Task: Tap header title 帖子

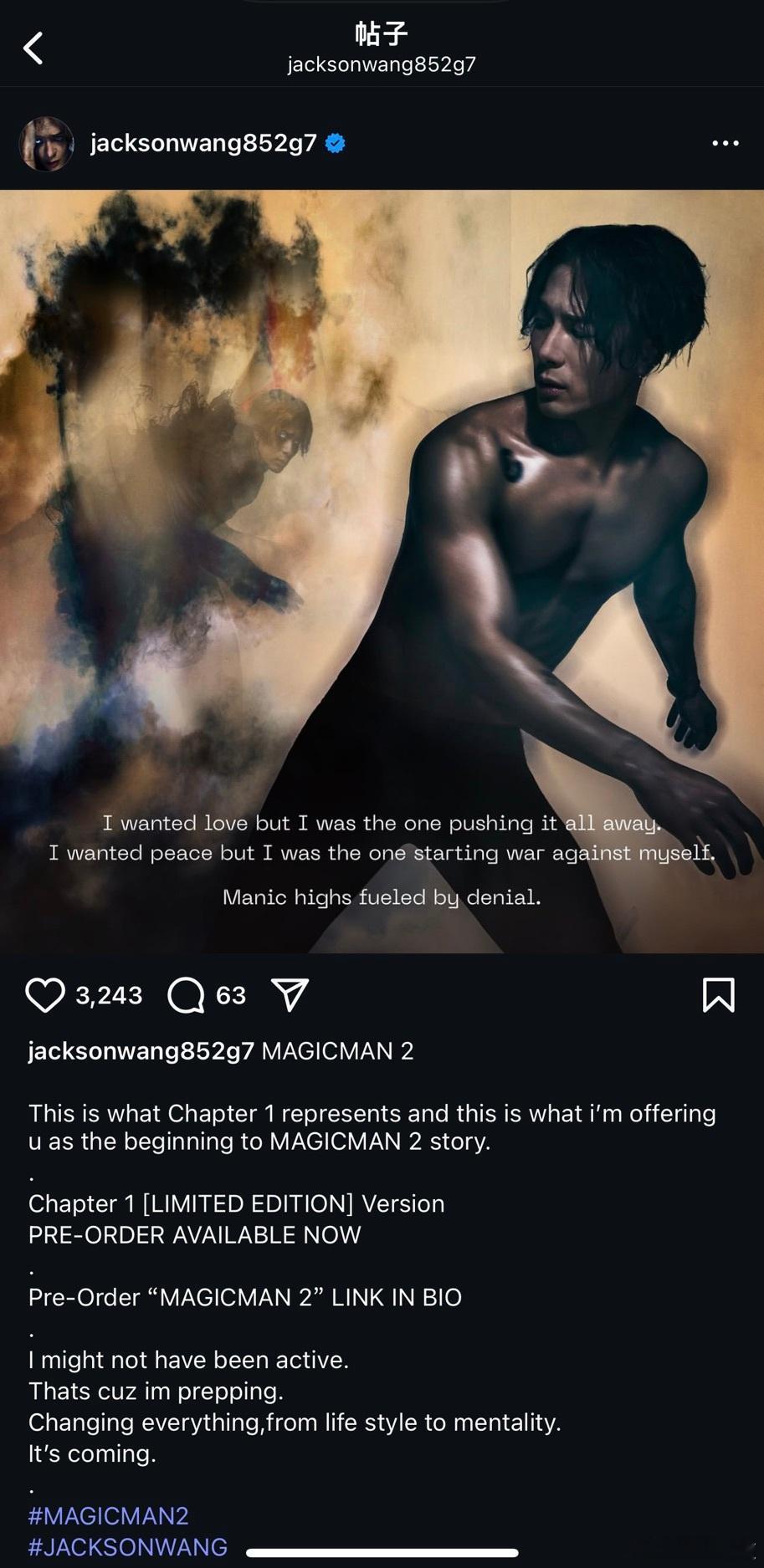Action: click(x=382, y=33)
